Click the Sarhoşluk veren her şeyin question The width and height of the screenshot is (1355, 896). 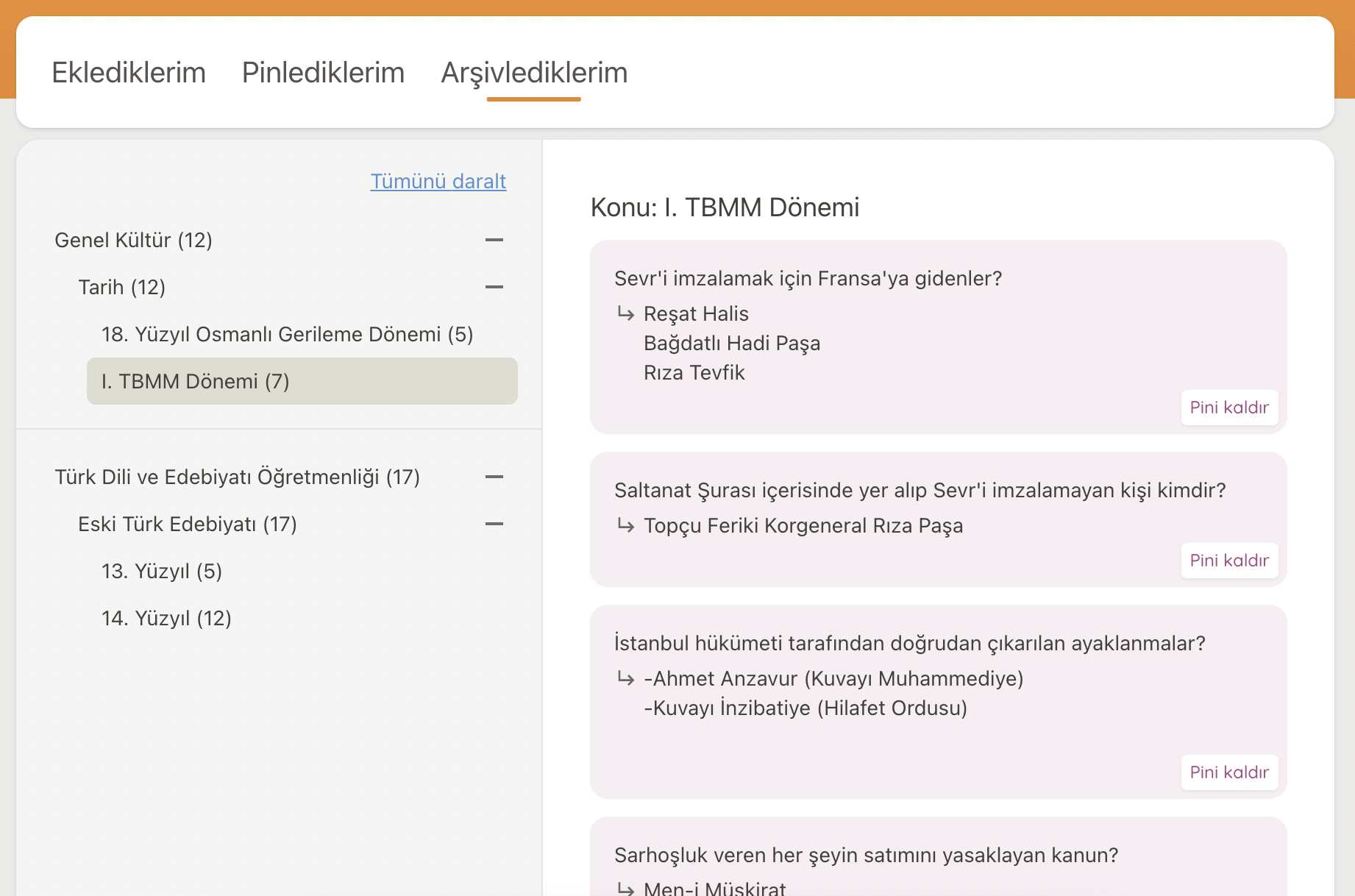click(x=865, y=855)
